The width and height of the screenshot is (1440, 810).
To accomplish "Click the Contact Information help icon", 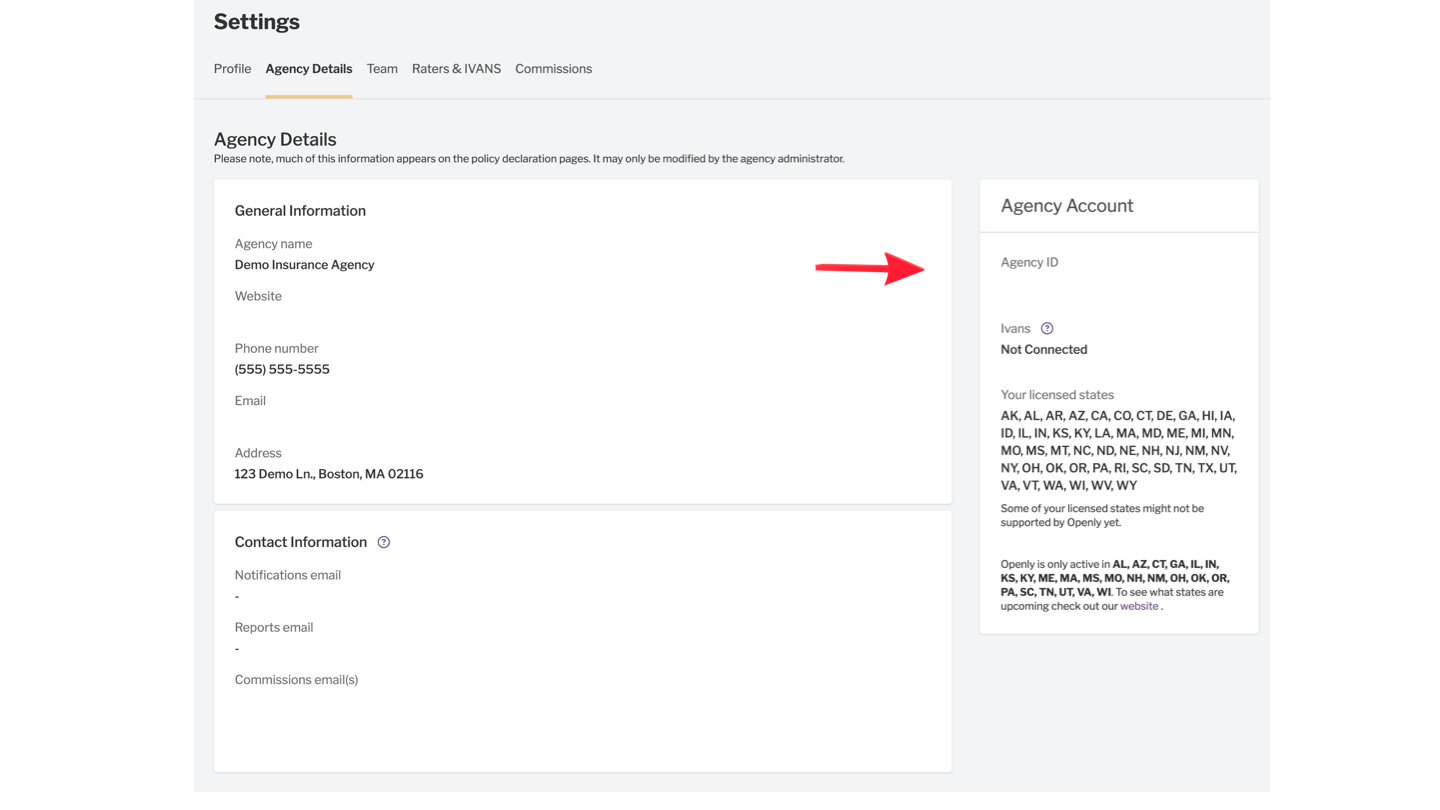I will [x=383, y=542].
